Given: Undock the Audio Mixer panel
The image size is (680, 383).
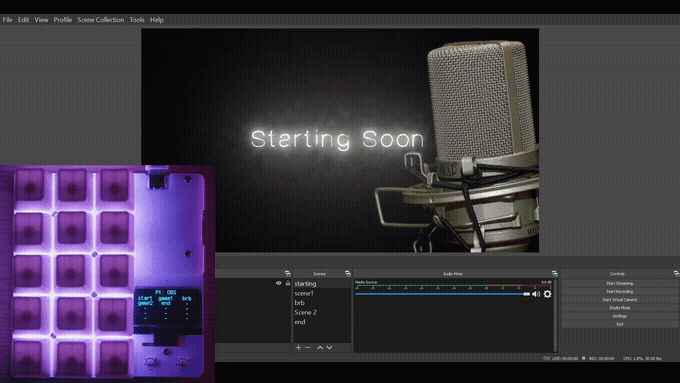Looking at the screenshot, I should click(x=554, y=274).
